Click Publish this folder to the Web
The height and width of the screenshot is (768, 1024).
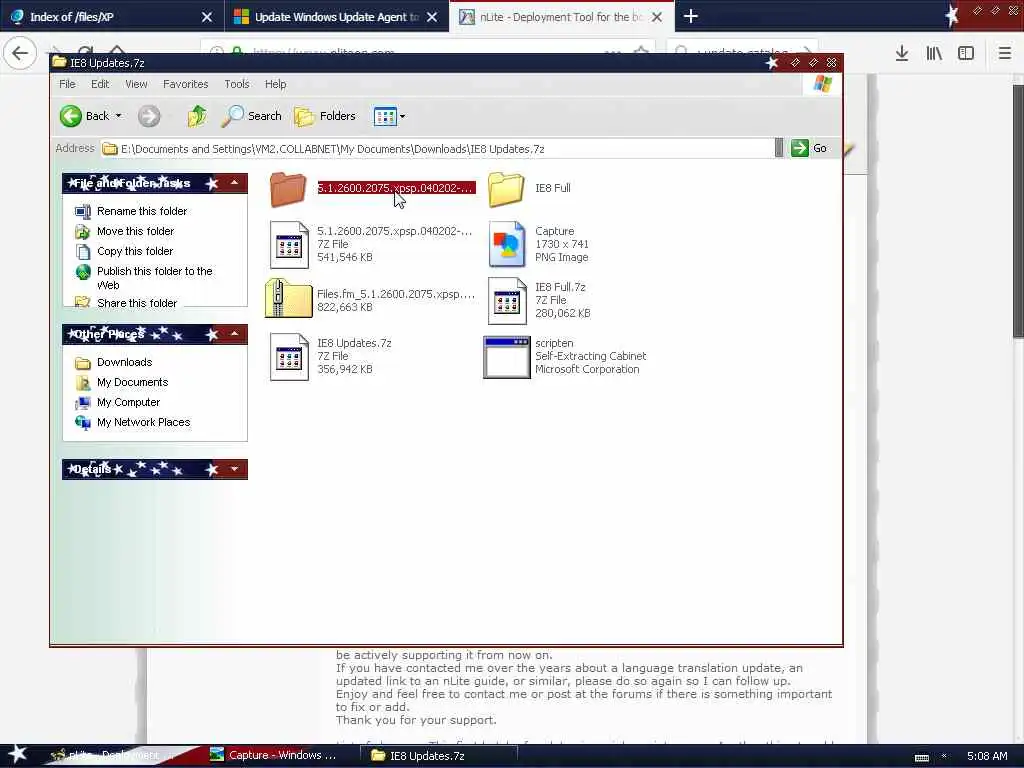(x=154, y=278)
